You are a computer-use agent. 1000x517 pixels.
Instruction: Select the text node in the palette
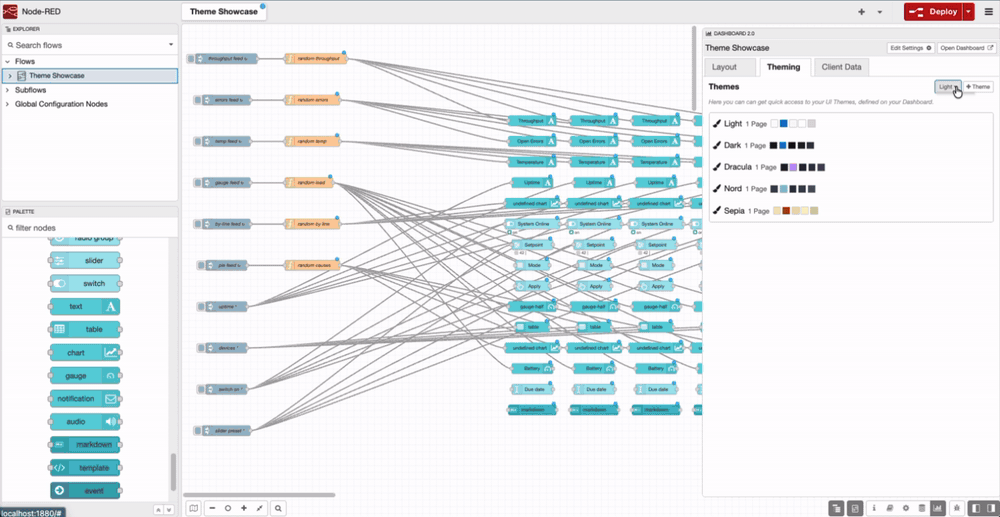point(85,307)
